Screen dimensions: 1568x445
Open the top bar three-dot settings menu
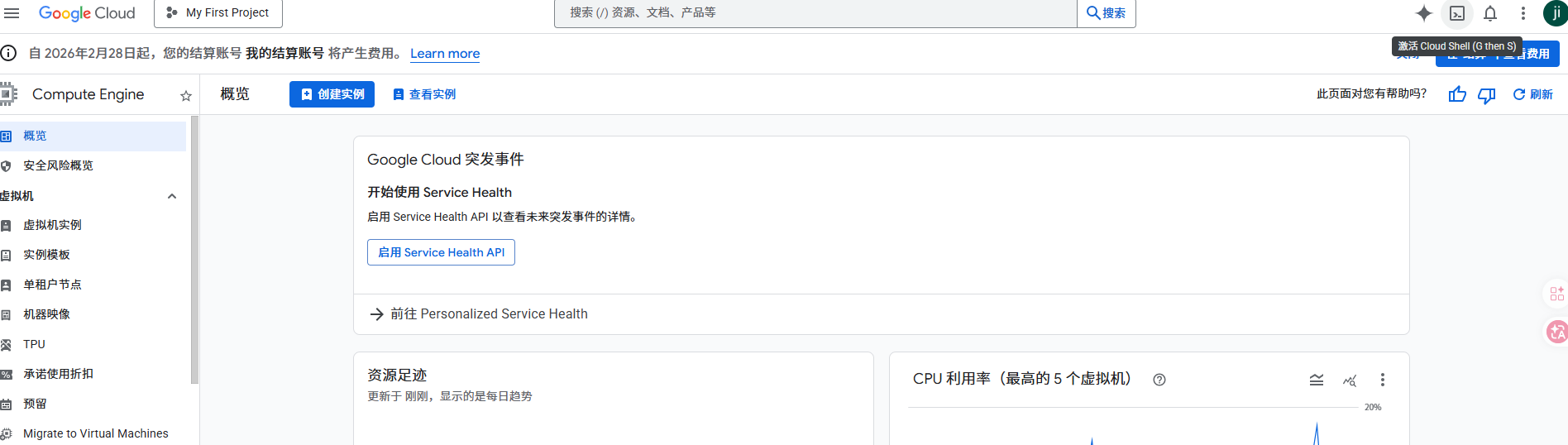[1523, 13]
